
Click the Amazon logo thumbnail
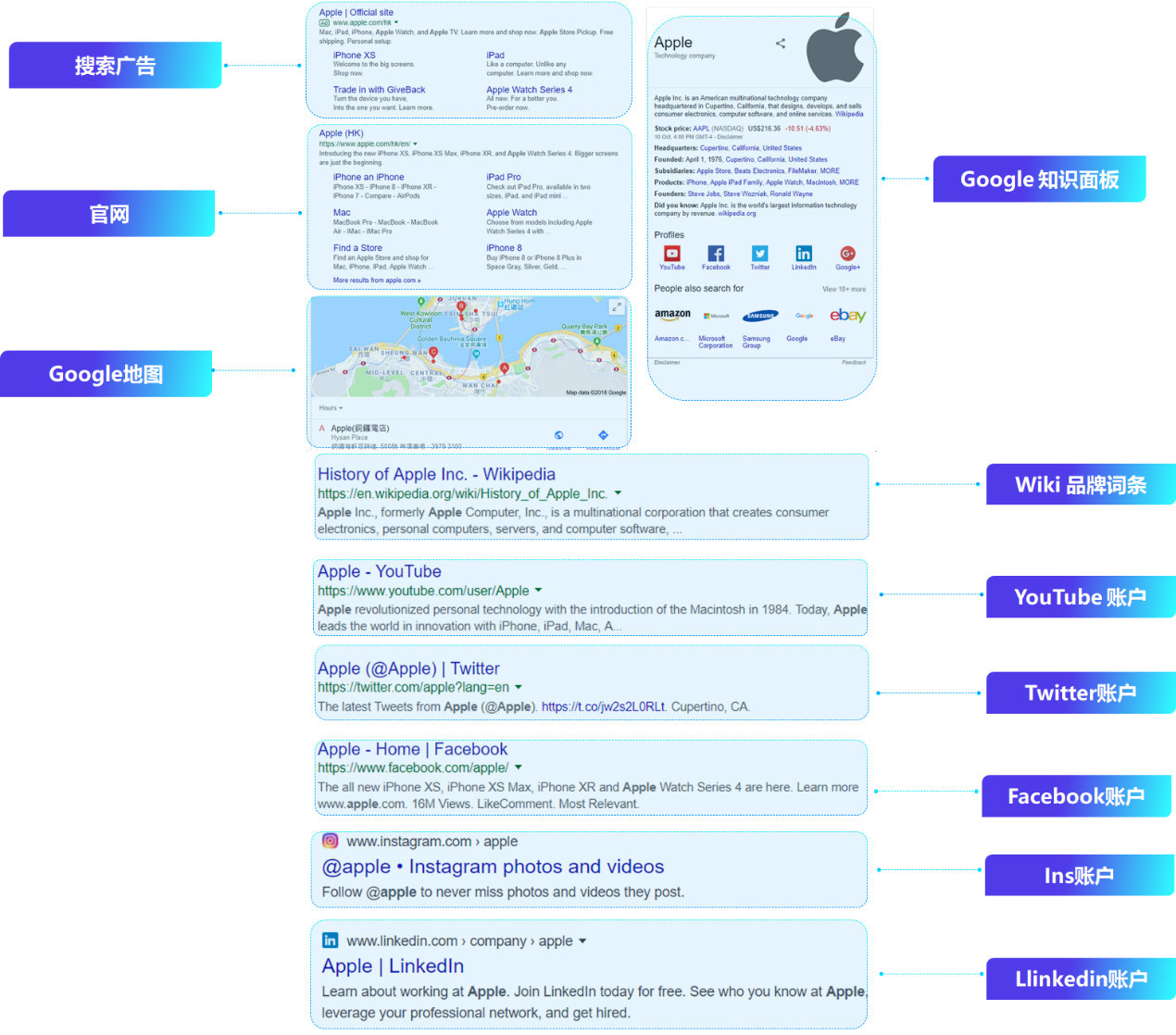tap(672, 316)
